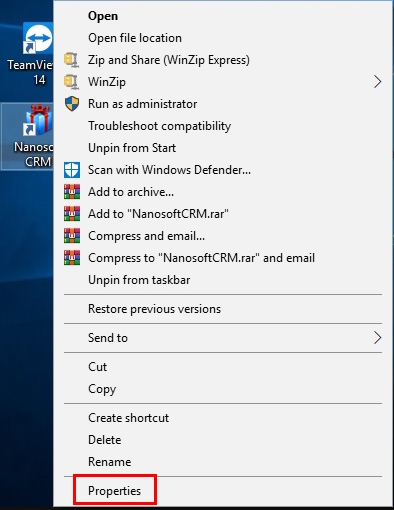Choose Restore previous versions
Viewport: 394px width, 510px height.
coord(154,309)
